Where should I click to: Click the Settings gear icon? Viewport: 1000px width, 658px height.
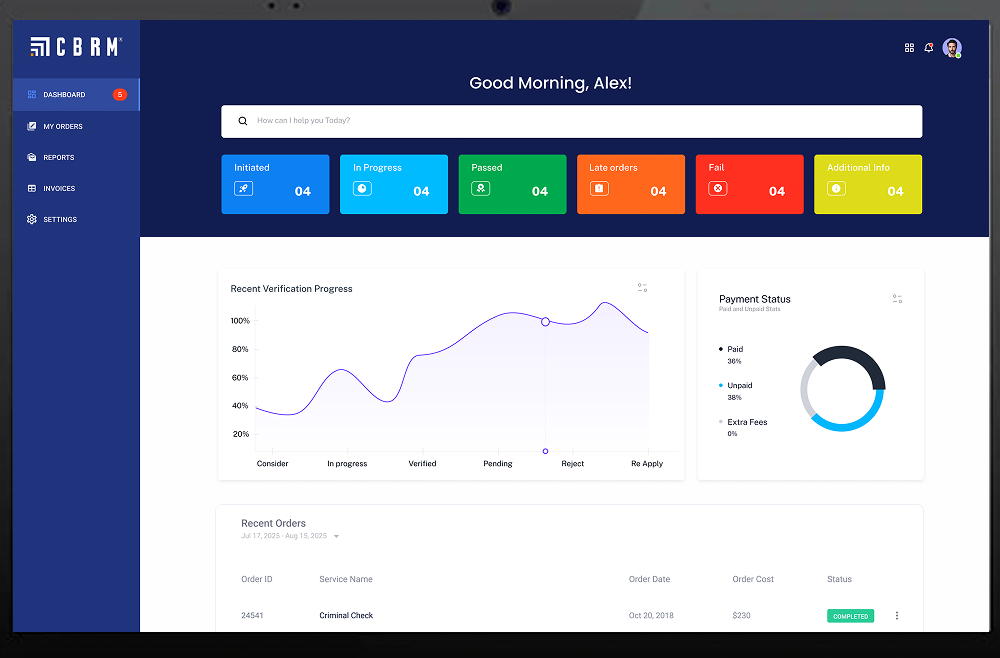(x=32, y=219)
